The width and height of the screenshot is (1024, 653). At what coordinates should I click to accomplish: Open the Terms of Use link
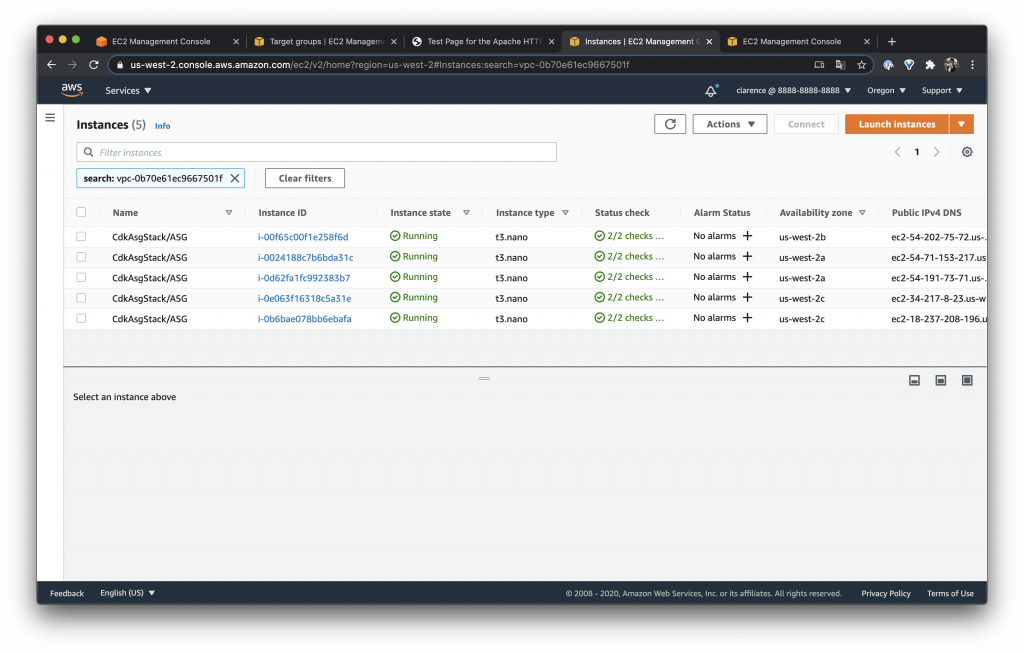pos(950,594)
